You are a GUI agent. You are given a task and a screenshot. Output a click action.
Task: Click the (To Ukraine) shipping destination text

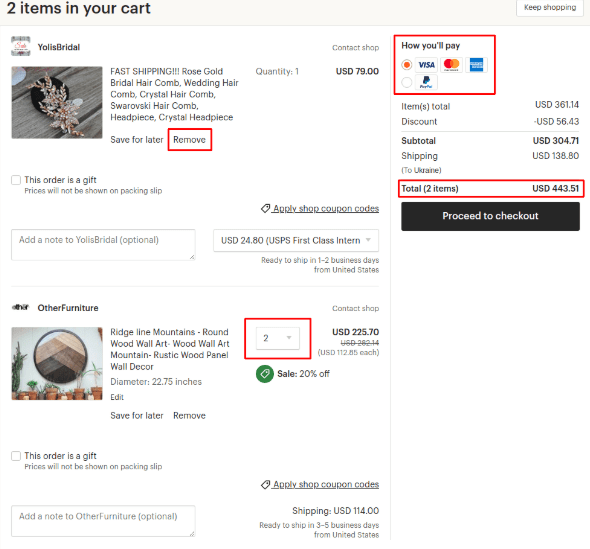click(421, 170)
